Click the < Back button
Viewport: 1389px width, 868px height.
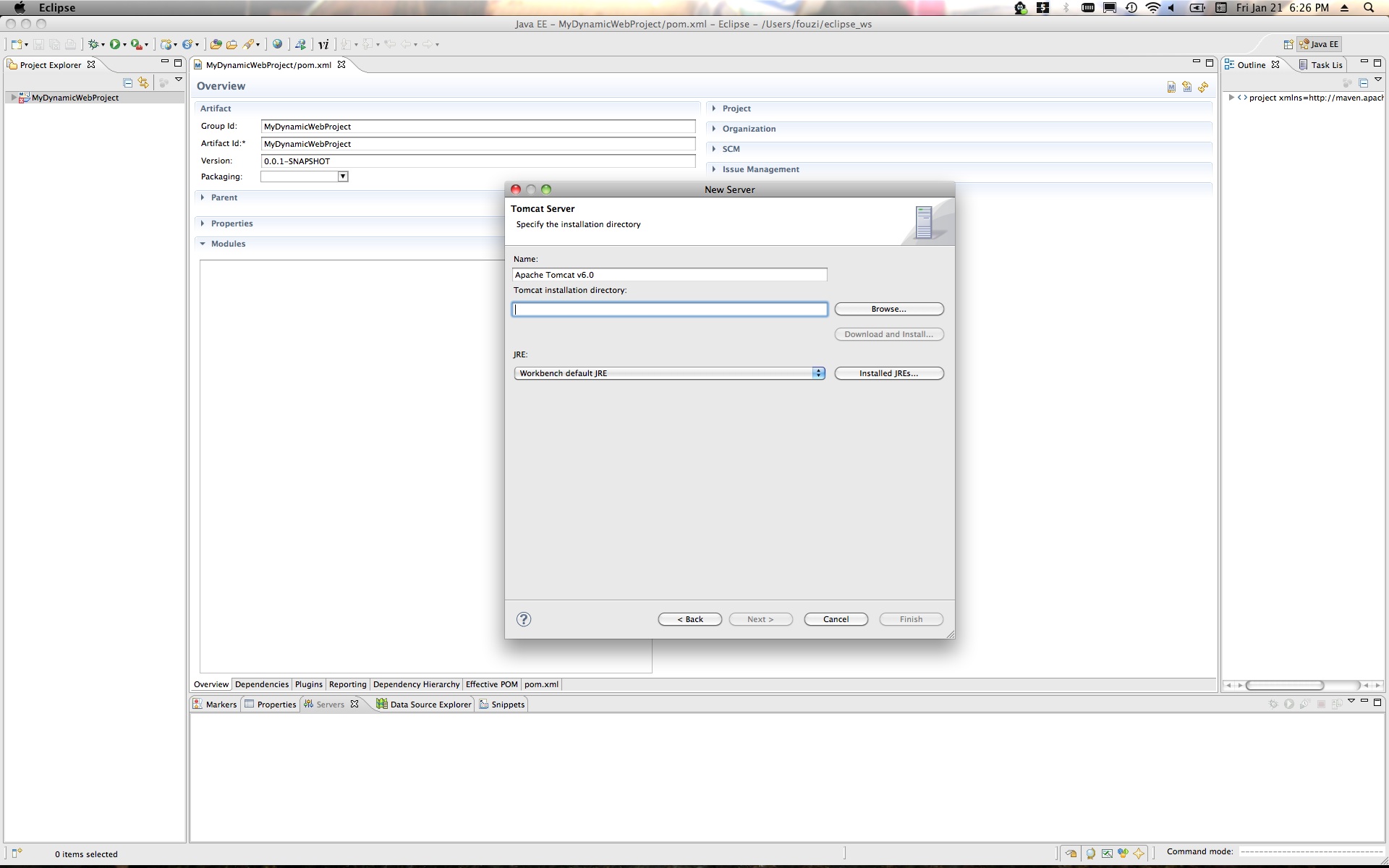[x=690, y=619]
